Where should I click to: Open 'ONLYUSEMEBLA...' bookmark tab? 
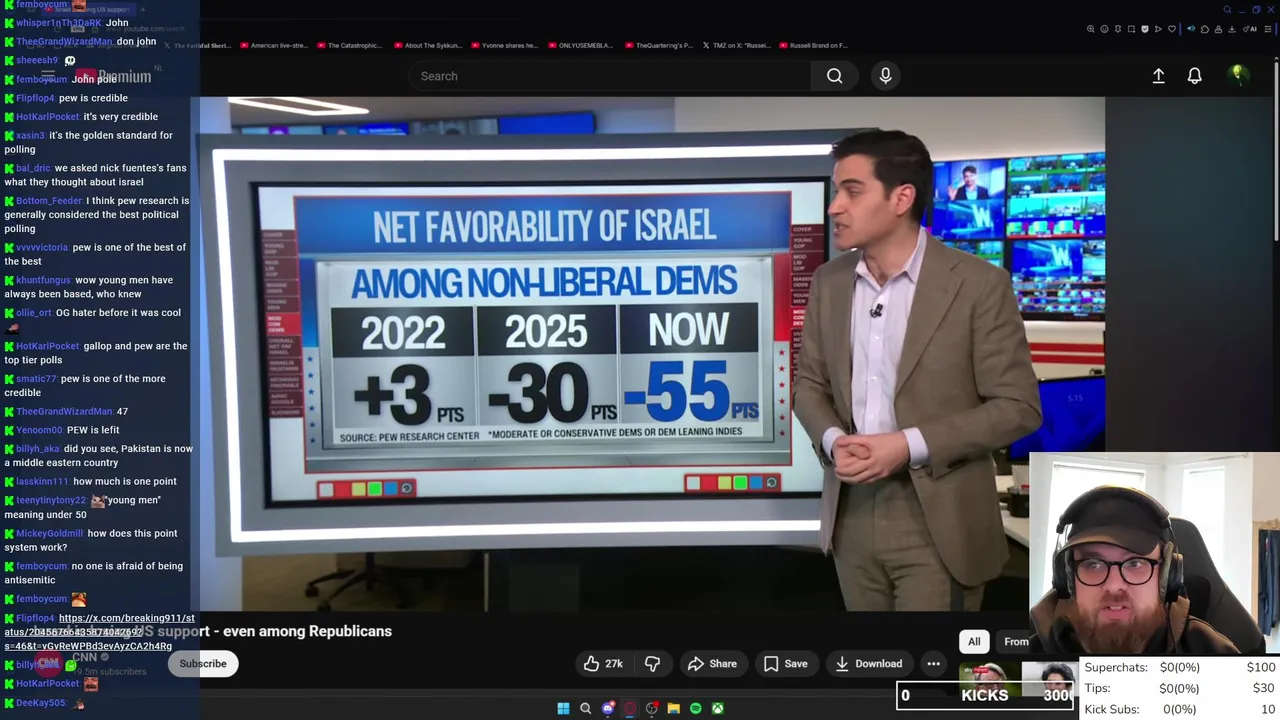point(579,45)
